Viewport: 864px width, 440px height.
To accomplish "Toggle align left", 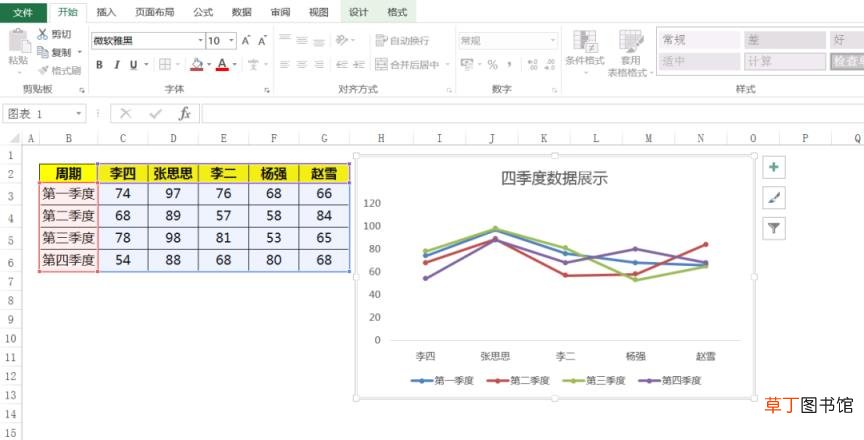I will [284, 64].
